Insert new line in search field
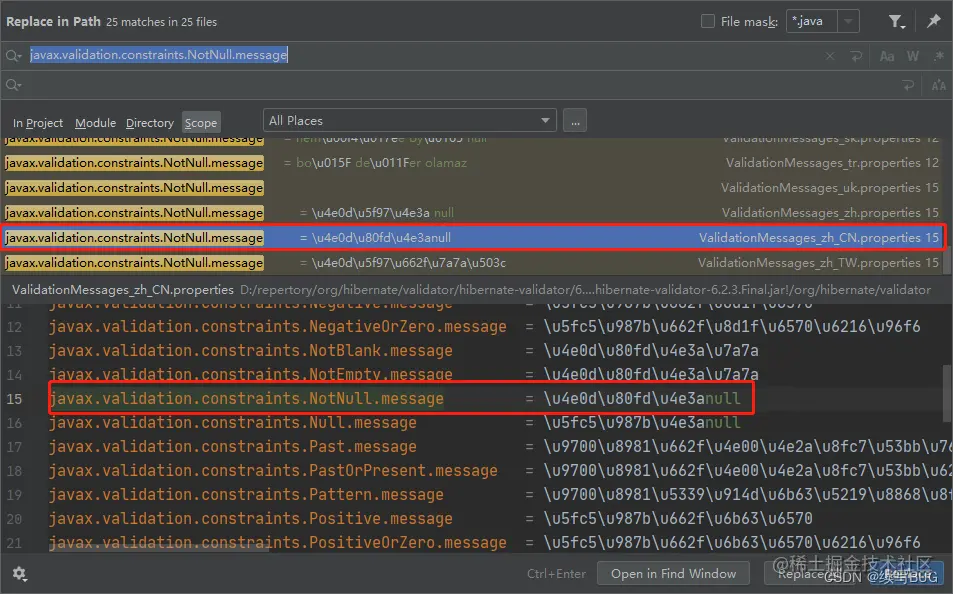Screen dimensions: 953x594 tap(856, 56)
